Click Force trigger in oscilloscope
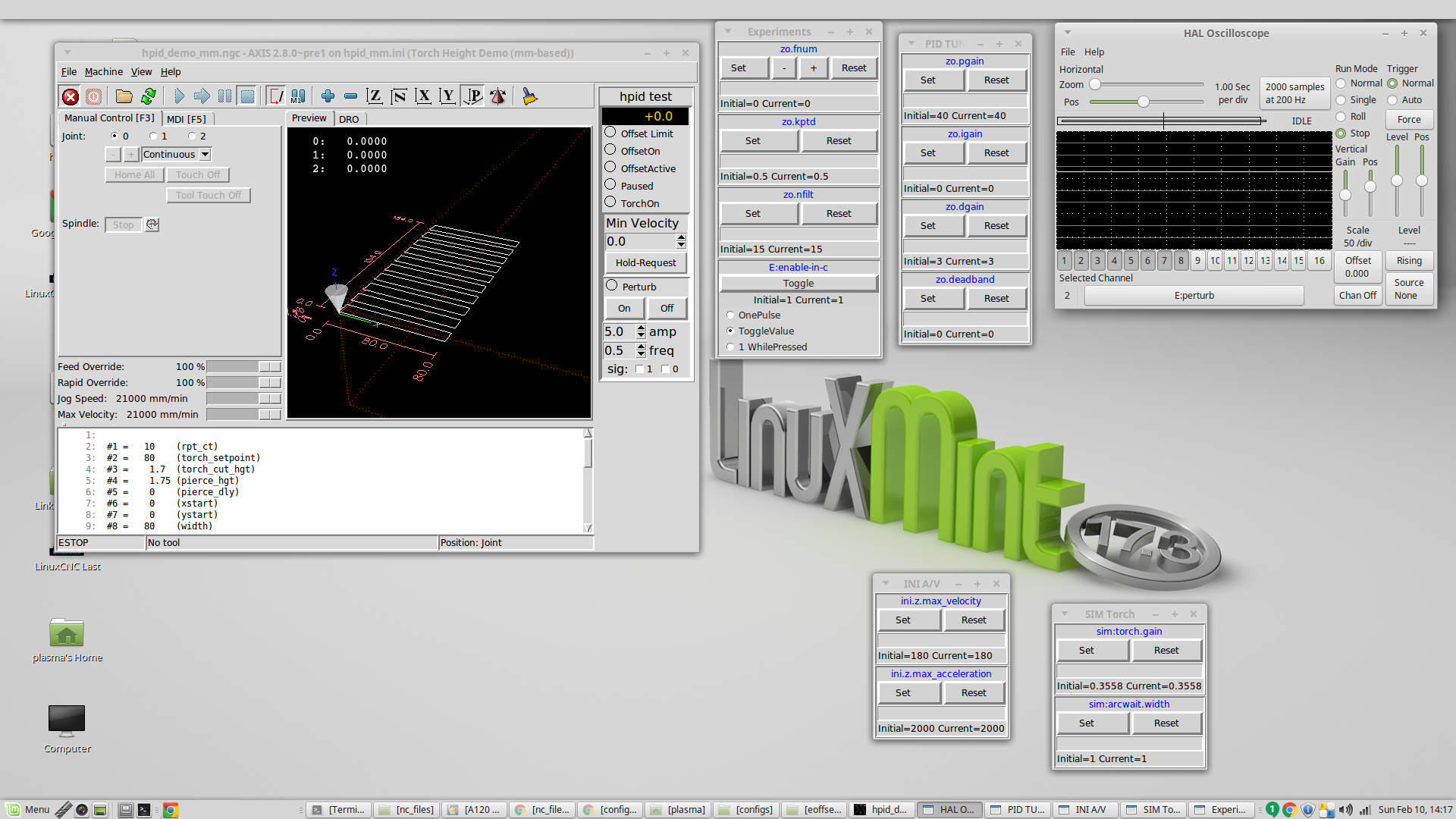Image resolution: width=1456 pixels, height=819 pixels. (x=1409, y=120)
